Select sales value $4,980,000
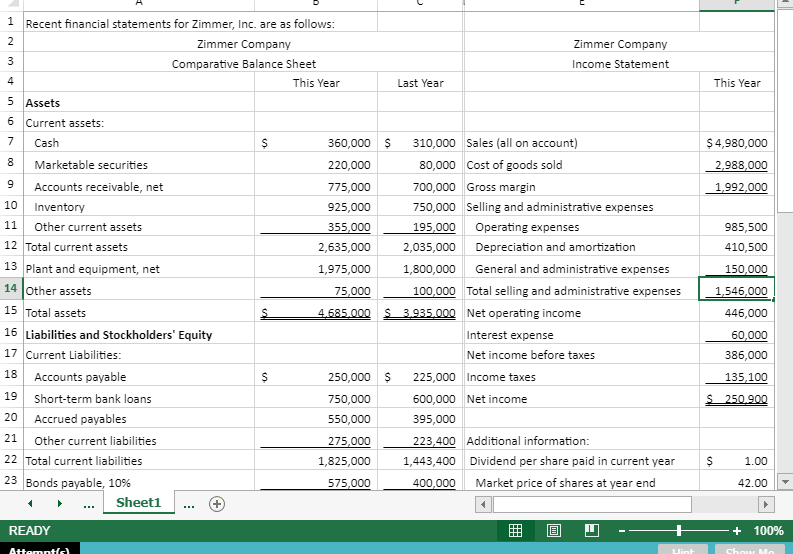This screenshot has width=793, height=554. click(736, 142)
